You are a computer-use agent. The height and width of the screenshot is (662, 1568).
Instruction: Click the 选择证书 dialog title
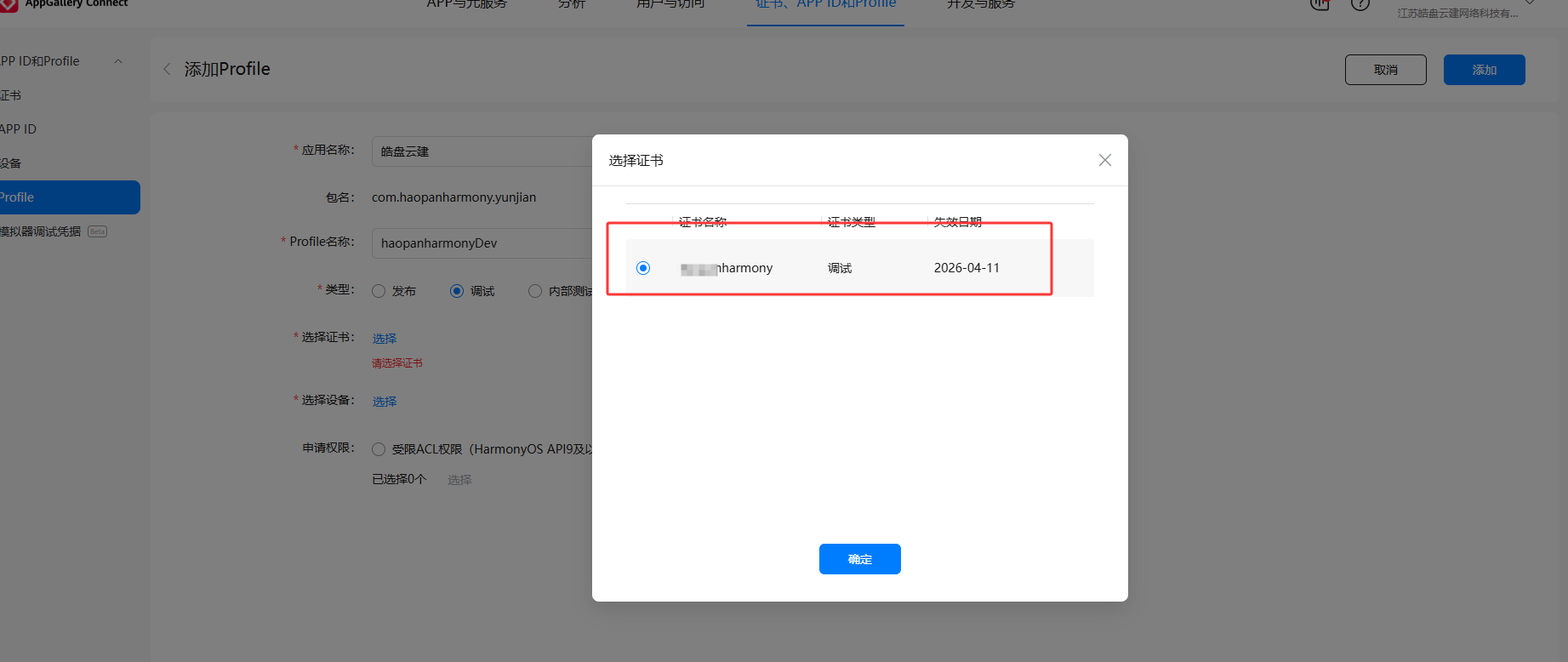(636, 161)
